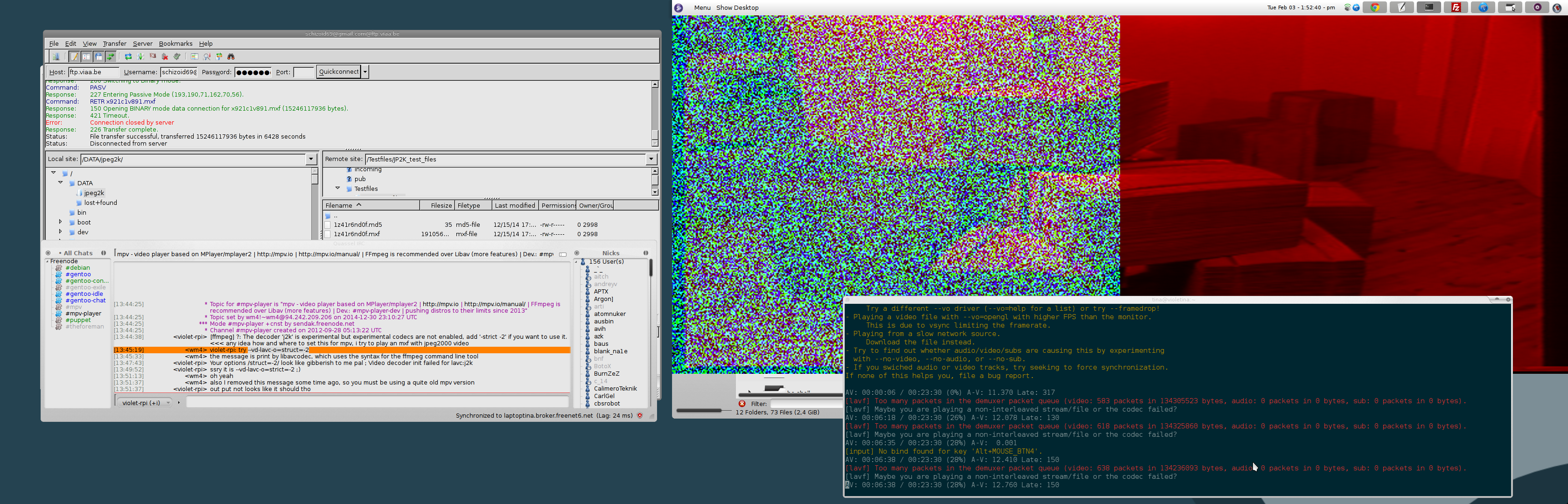The width and height of the screenshot is (1568, 504).
Task: Click Show Desktop in the panel
Action: tap(737, 7)
